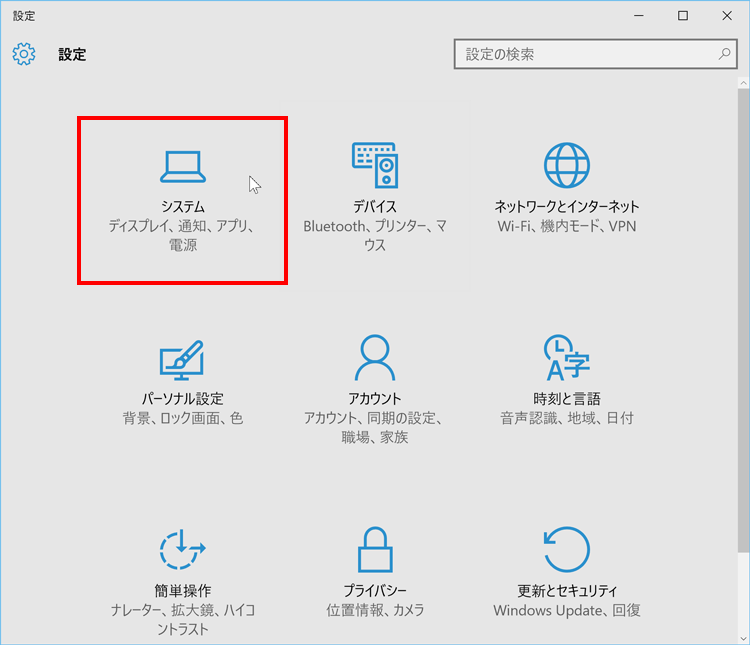Open the システム text label

point(183,206)
